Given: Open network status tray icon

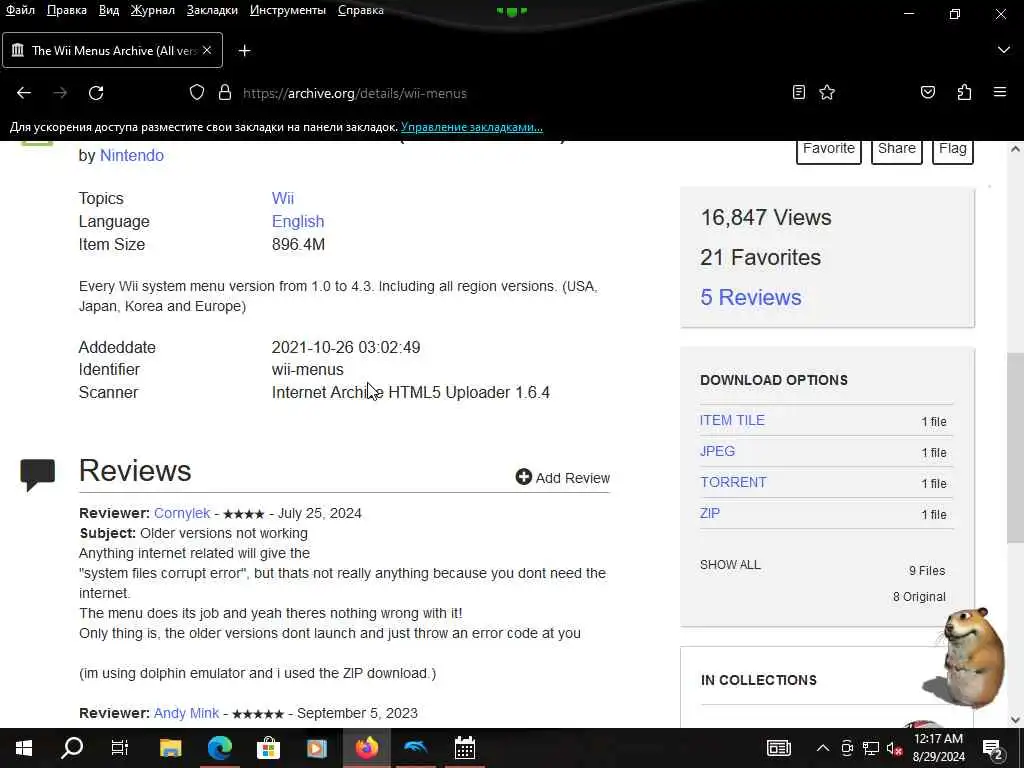Looking at the screenshot, I should pos(871,748).
